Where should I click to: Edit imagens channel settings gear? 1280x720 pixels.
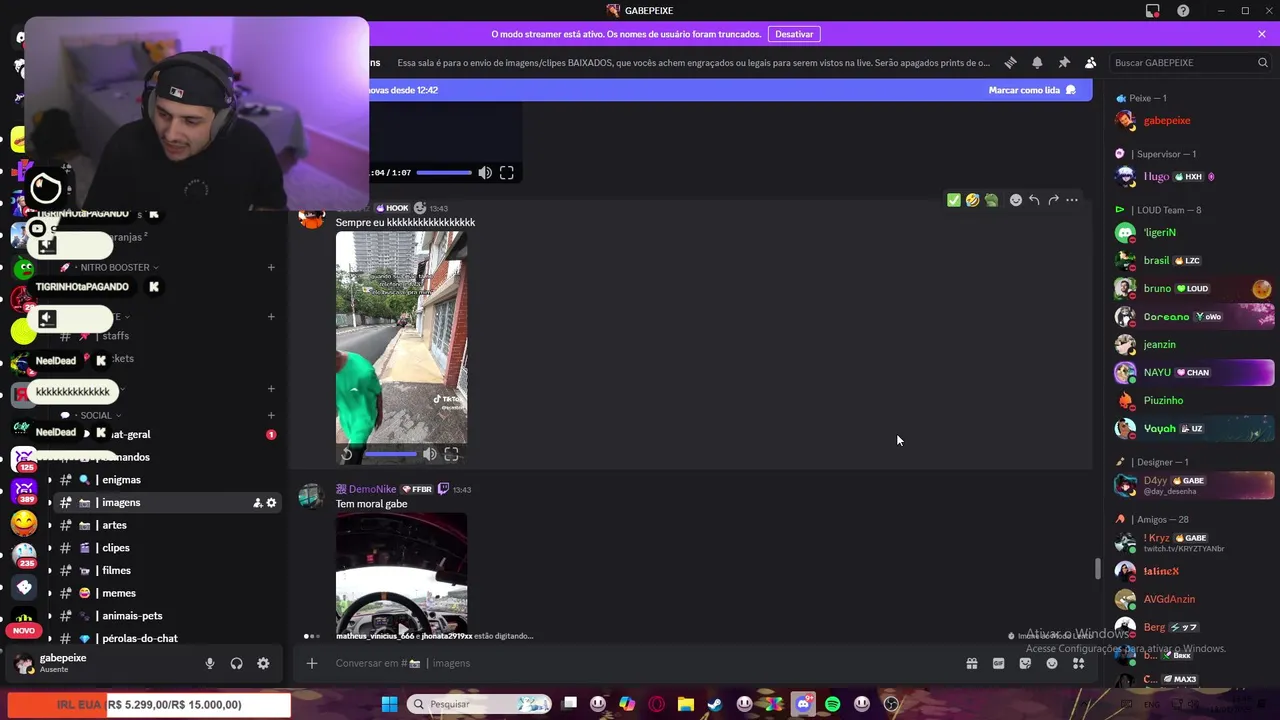(271, 503)
